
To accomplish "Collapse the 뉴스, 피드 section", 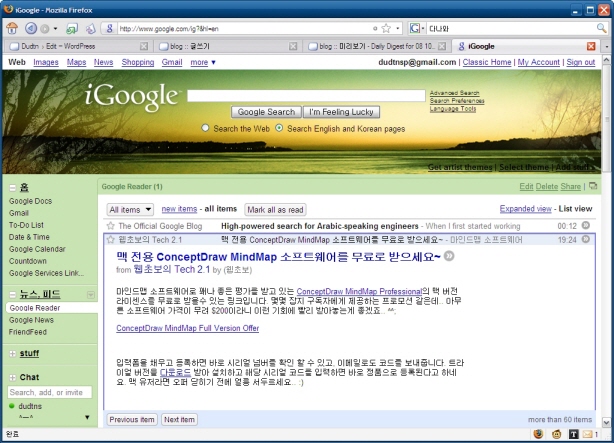I will pyautogui.click(x=13, y=295).
